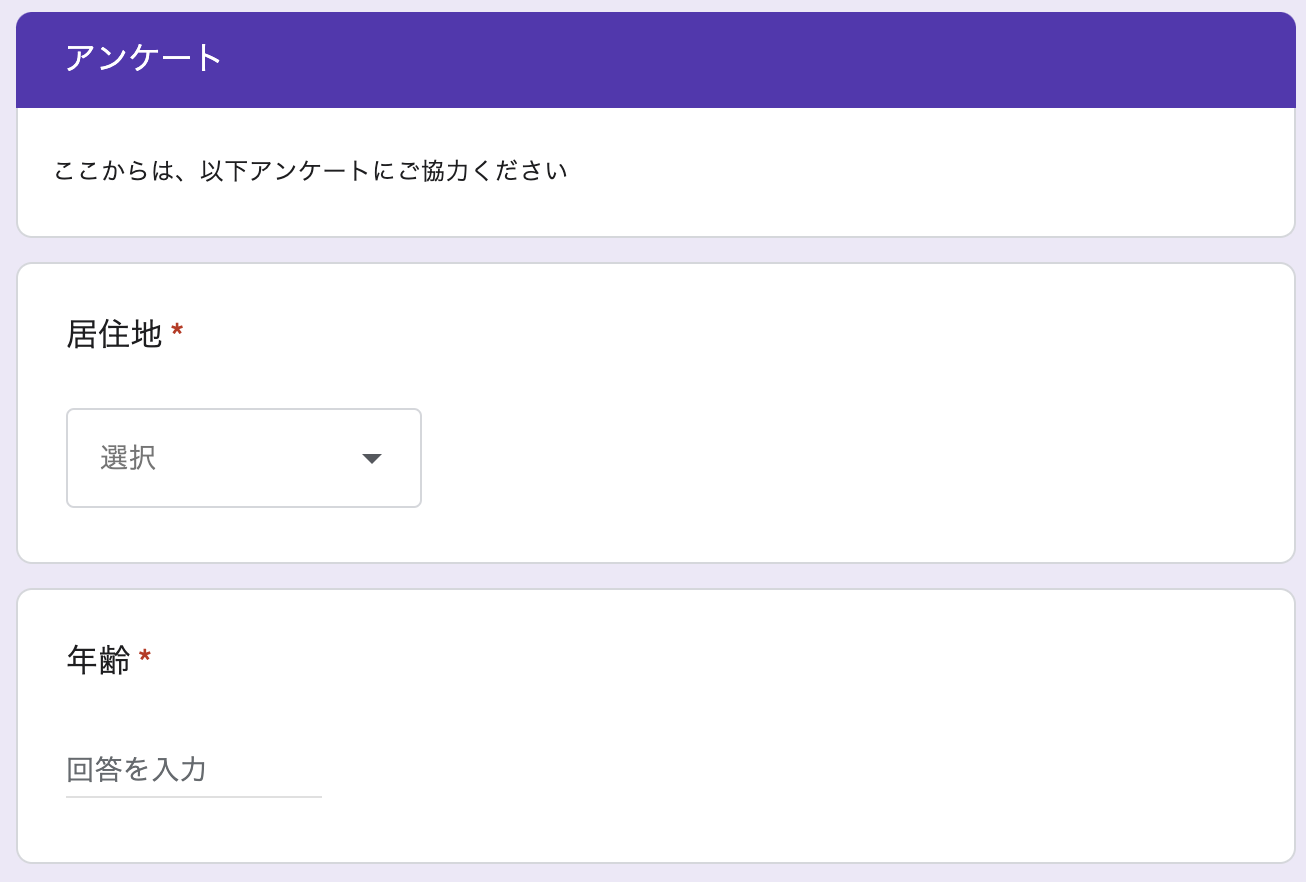Screen dimensions: 1306x882
Task: Click the 居住地 question label
Action: click(x=114, y=334)
